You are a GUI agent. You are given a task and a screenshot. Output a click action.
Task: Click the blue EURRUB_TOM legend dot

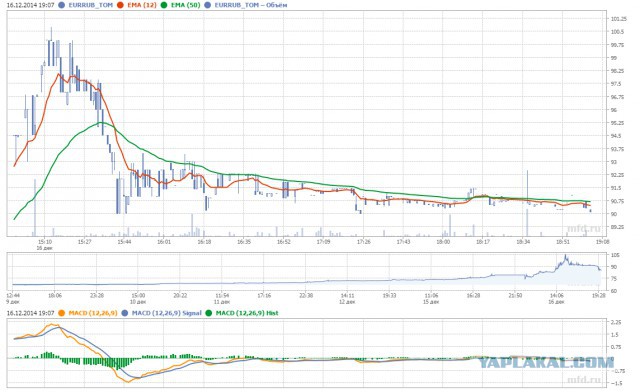62,5
